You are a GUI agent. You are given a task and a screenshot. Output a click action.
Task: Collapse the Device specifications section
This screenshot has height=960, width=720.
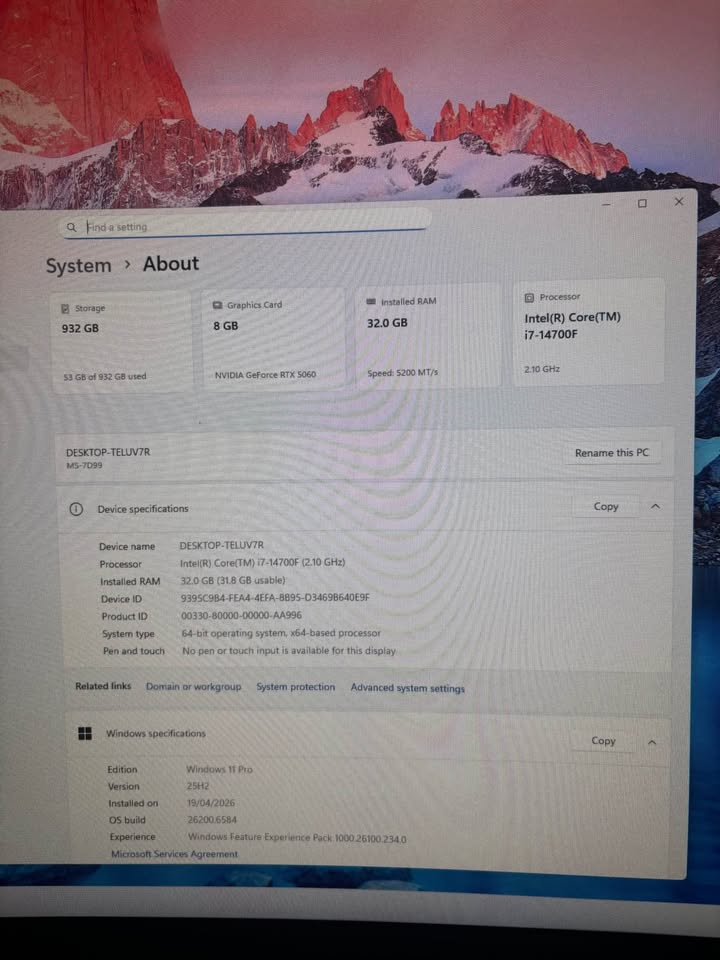(x=655, y=506)
